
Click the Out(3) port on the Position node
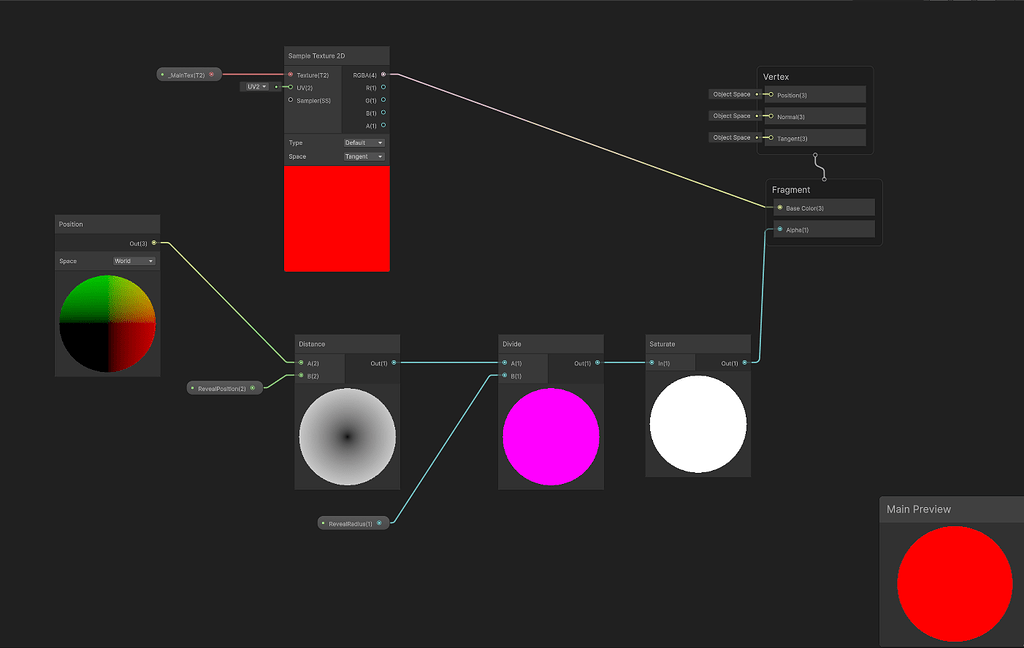point(153,242)
